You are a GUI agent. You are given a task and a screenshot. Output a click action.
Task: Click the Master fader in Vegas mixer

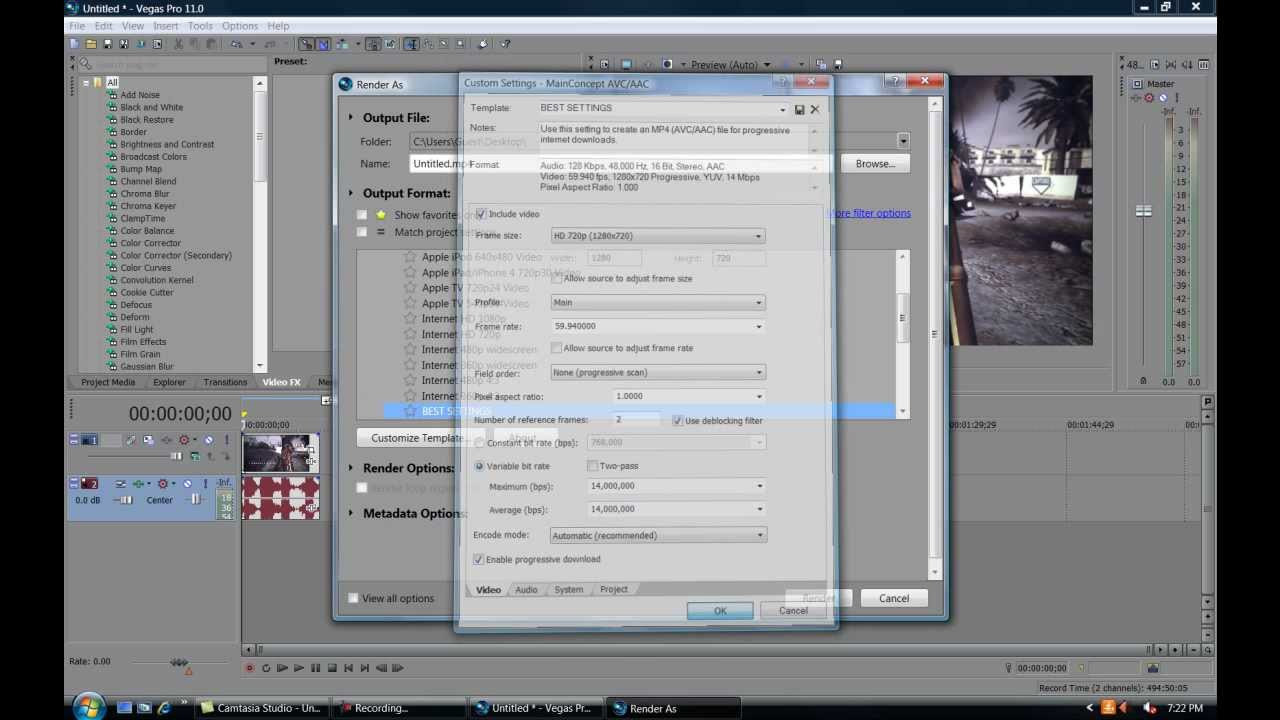(x=1143, y=211)
